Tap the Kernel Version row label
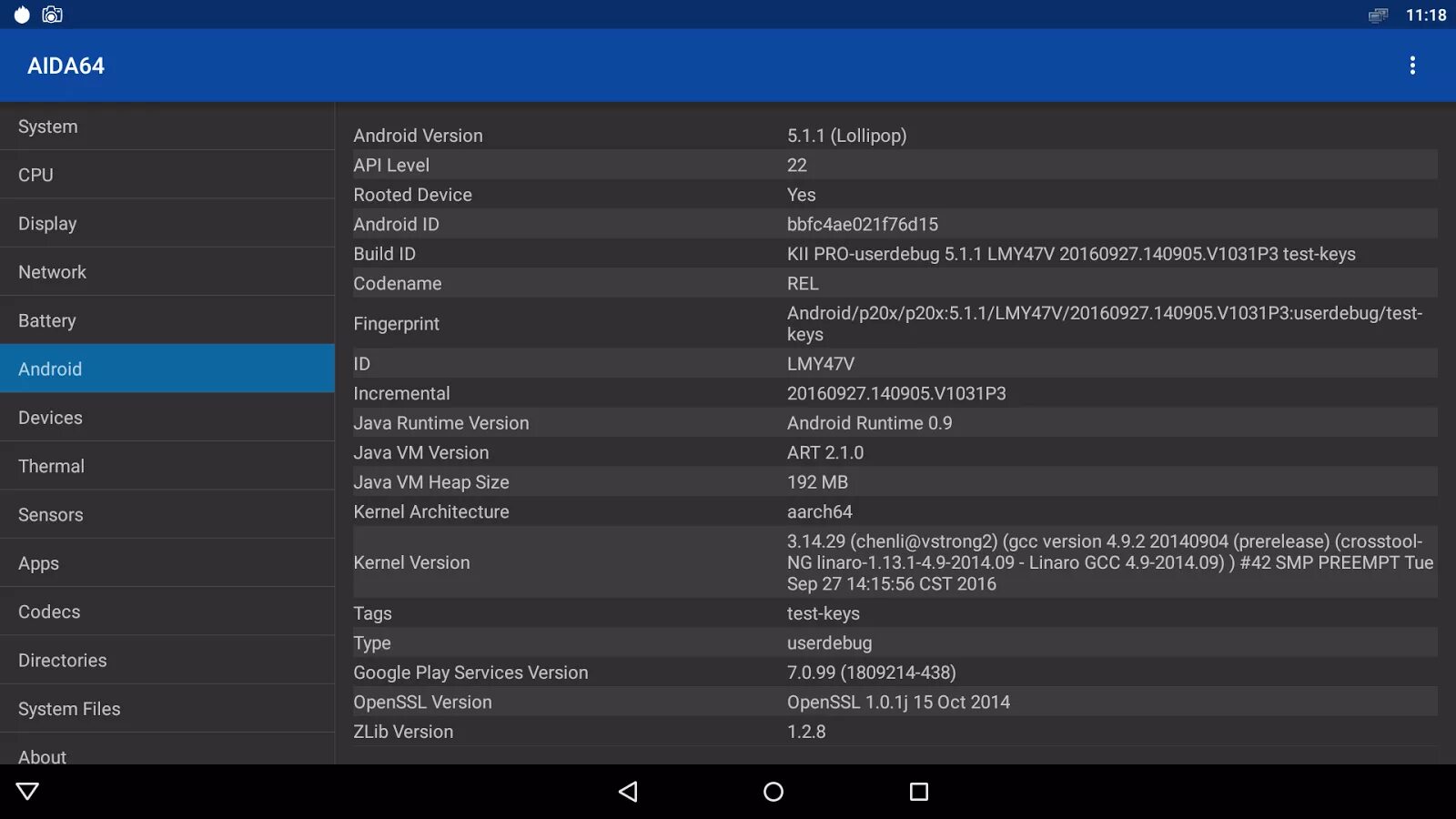Screen dimensions: 1456x819 tap(412, 562)
